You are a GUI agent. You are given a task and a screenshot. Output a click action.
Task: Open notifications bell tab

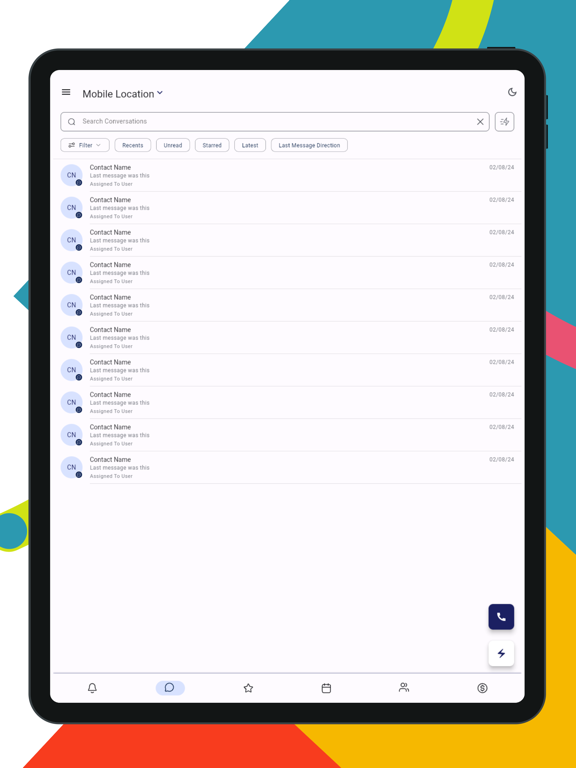[92, 688]
